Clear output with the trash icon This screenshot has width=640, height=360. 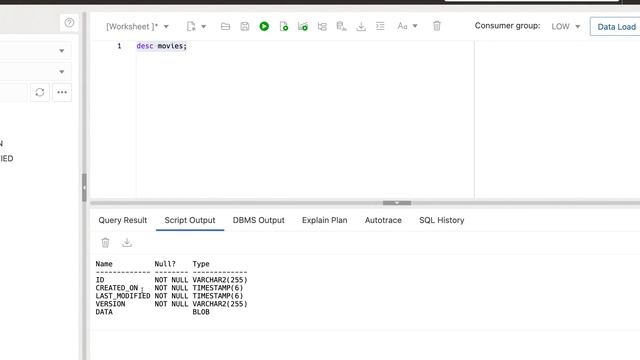click(105, 243)
